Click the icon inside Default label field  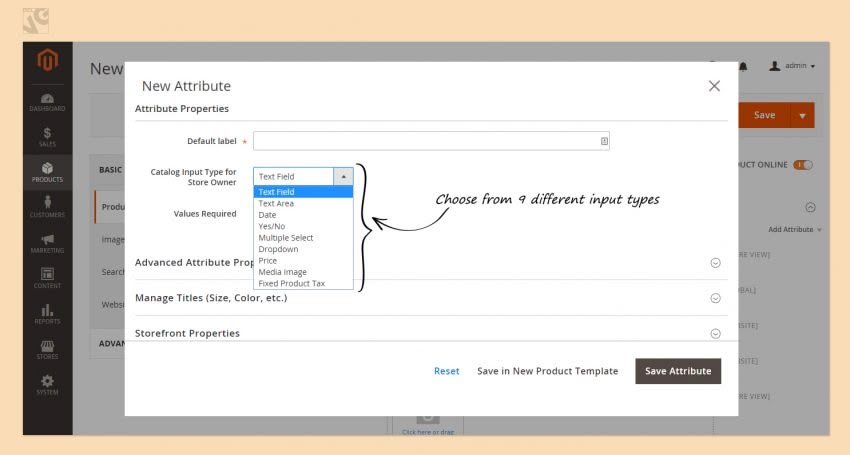(x=604, y=141)
